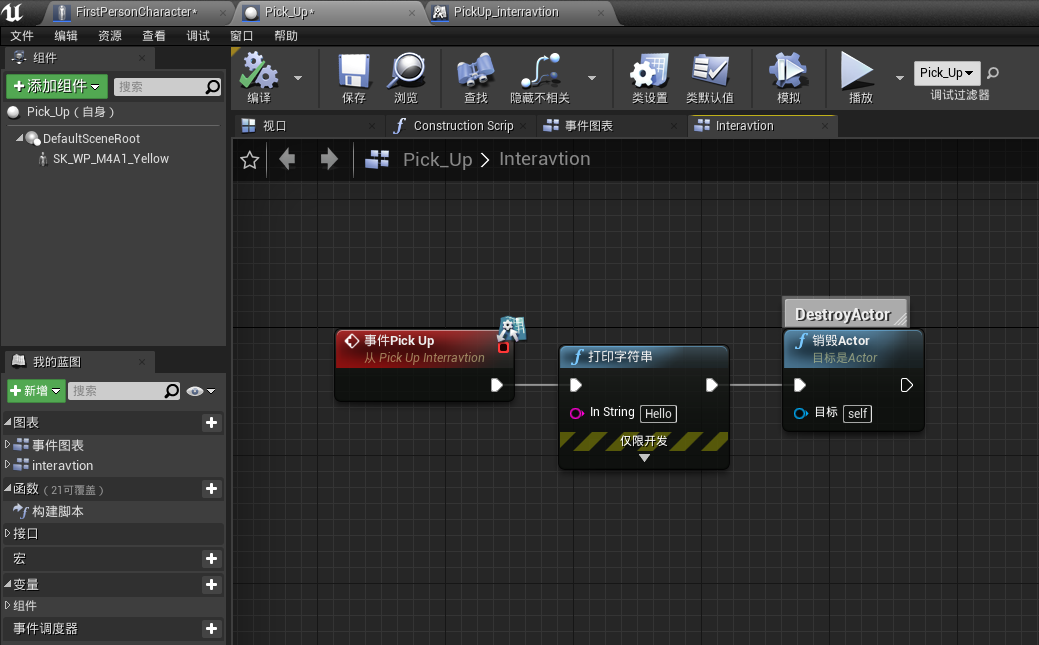Click the Compile (编译) toolbar icon

coord(259,72)
